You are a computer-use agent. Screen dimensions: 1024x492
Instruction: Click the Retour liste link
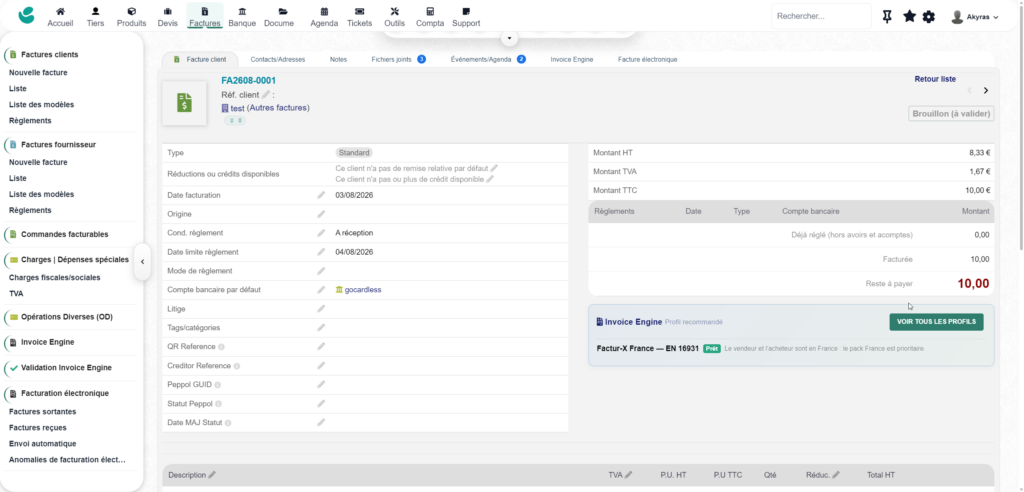(935, 79)
